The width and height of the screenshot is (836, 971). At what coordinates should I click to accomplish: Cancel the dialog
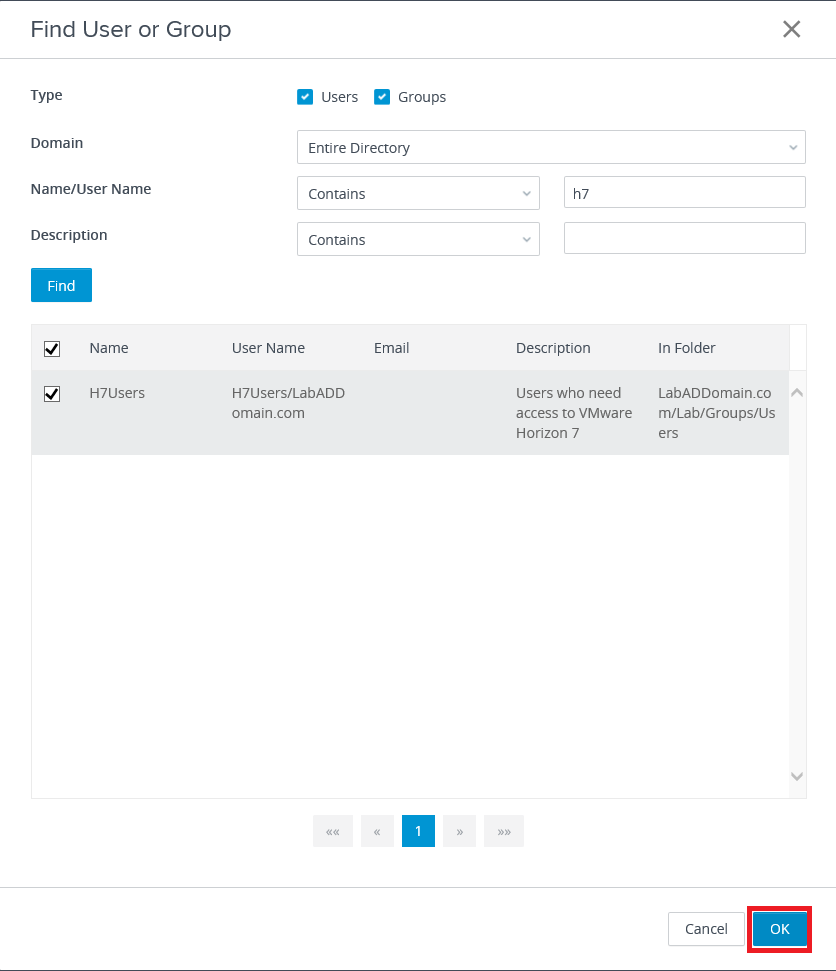point(706,929)
